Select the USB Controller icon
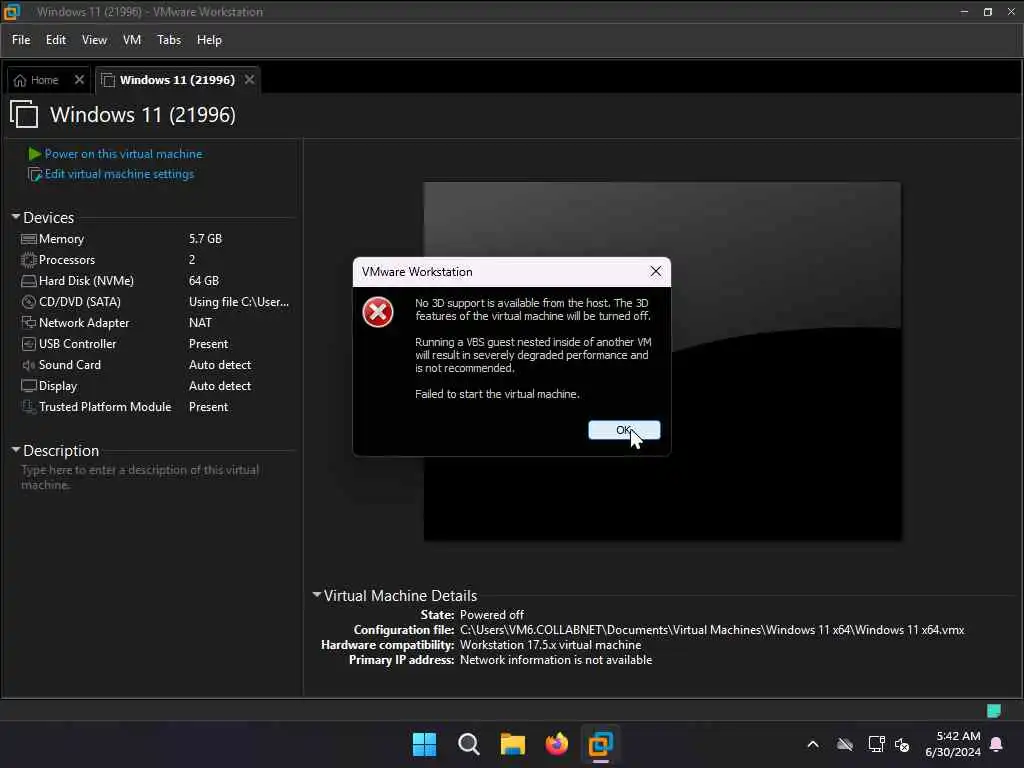Image resolution: width=1024 pixels, height=768 pixels. tap(29, 344)
